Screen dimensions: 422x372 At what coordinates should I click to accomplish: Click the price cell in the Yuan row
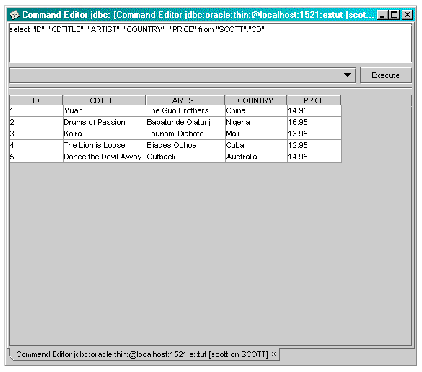coord(314,111)
